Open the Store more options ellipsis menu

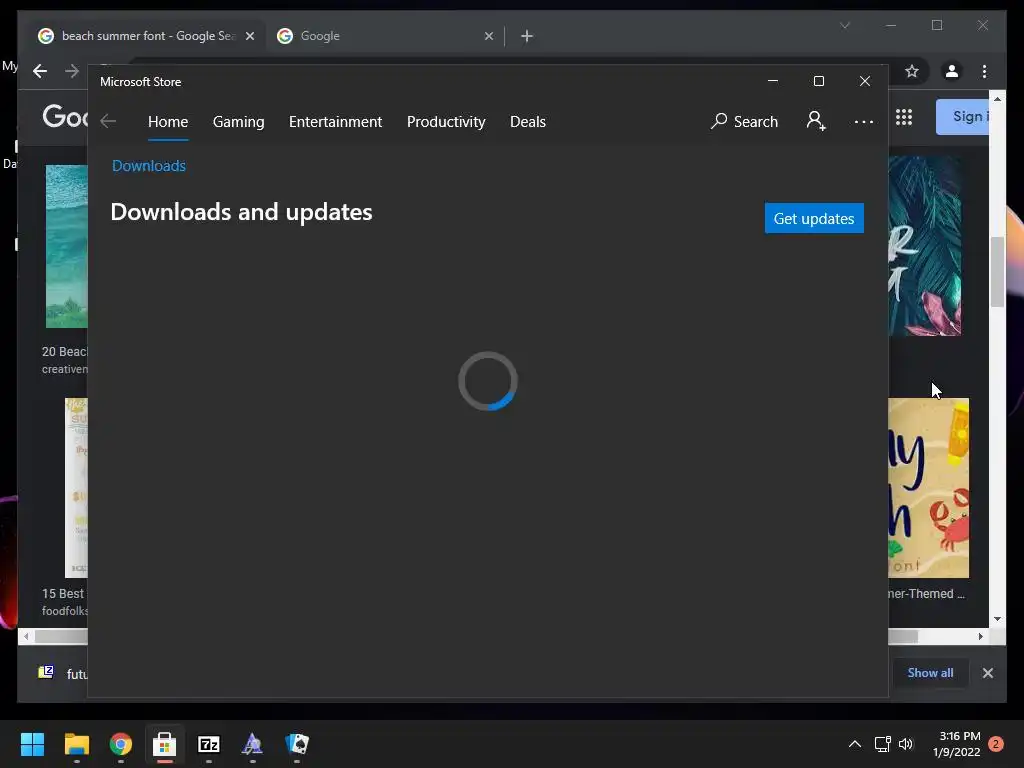tap(863, 122)
